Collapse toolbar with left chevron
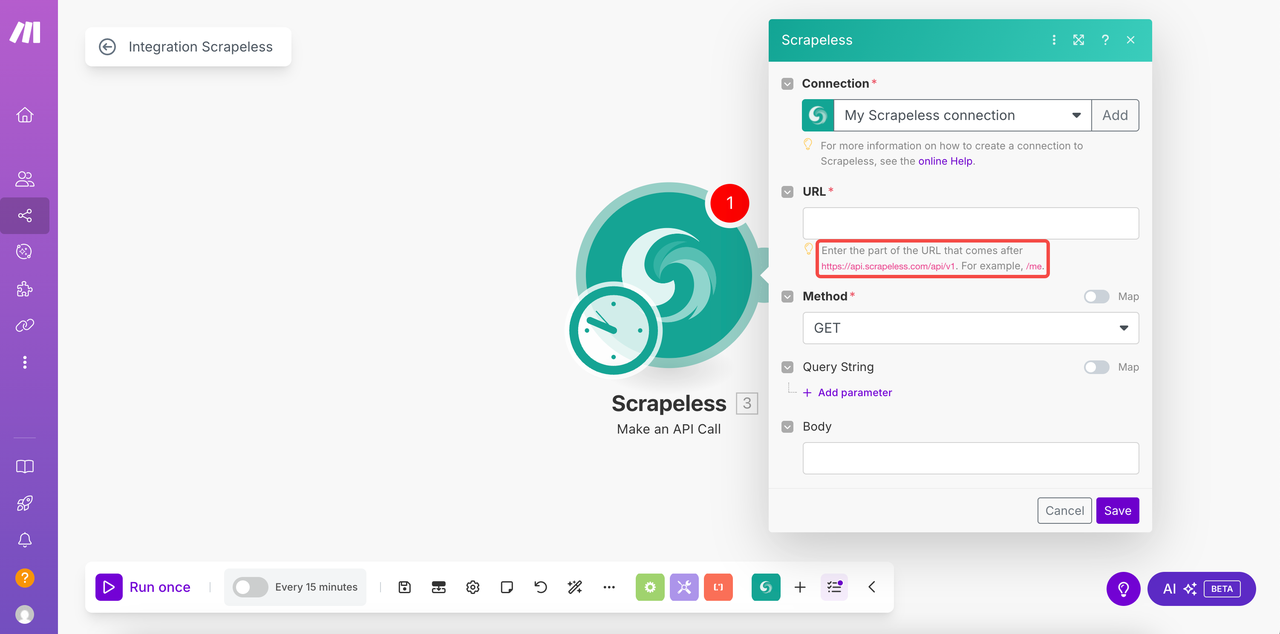This screenshot has height=634, width=1280. coord(871,587)
